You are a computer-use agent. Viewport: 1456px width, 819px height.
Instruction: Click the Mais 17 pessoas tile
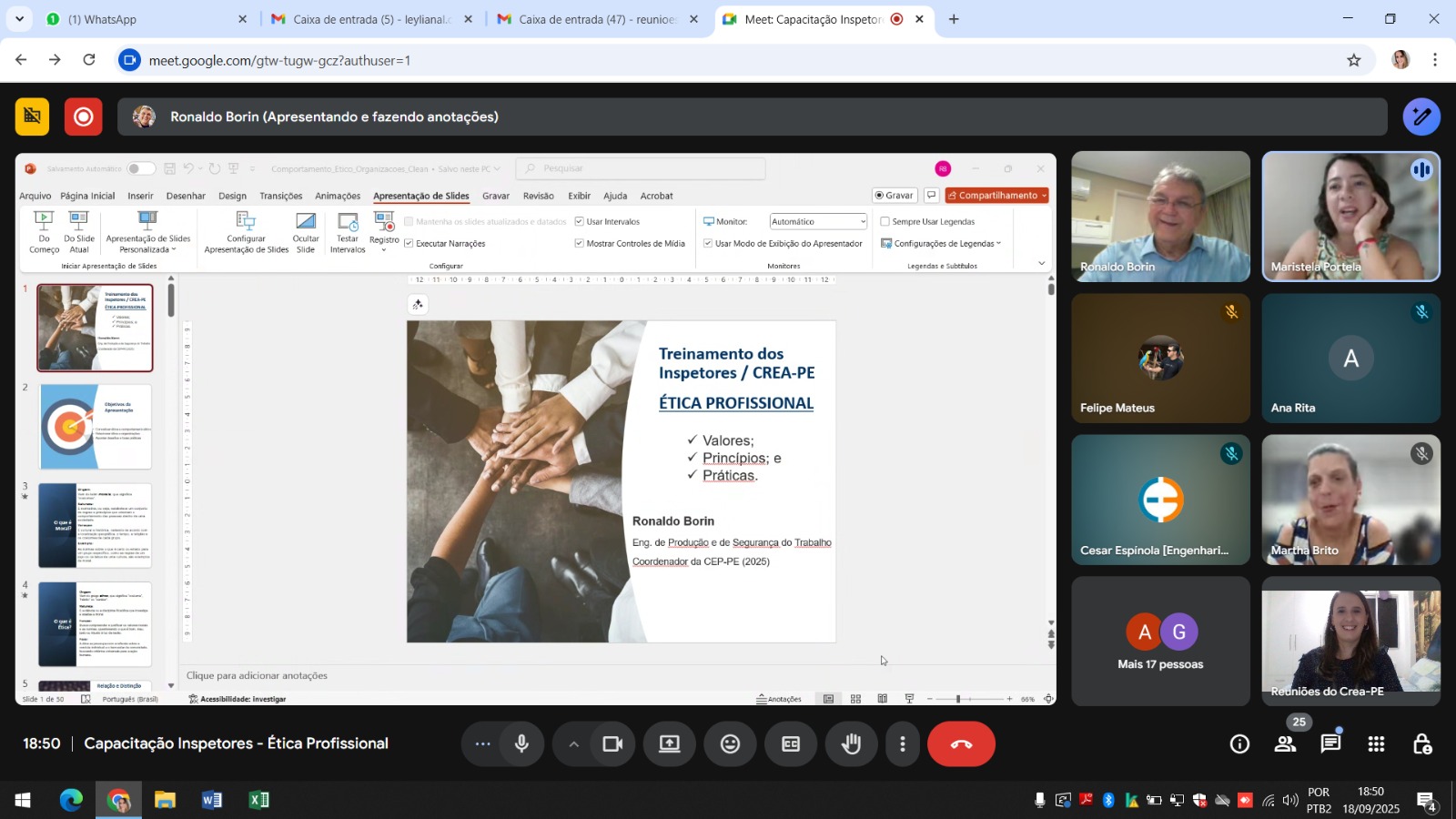point(1160,642)
